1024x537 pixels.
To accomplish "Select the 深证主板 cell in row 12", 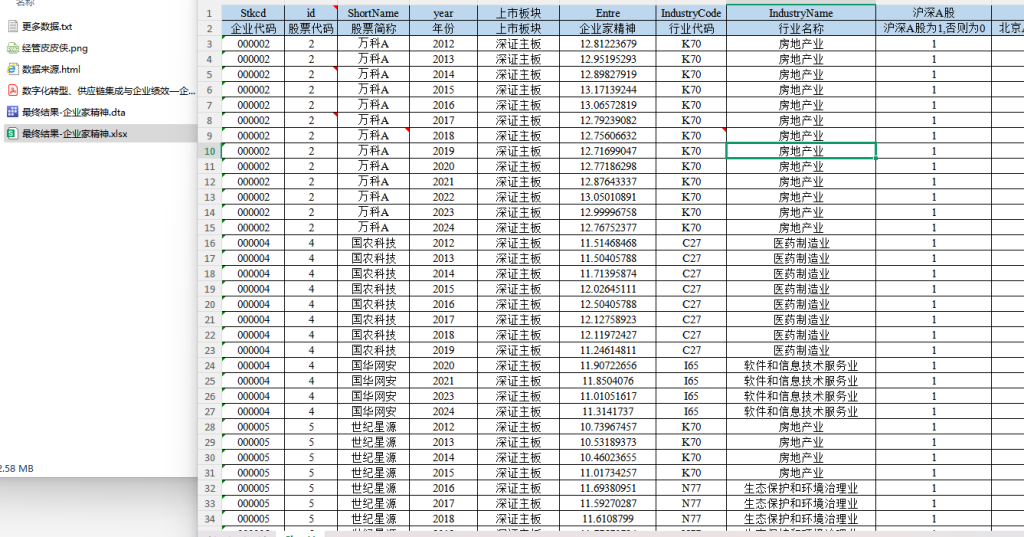I will 519,182.
